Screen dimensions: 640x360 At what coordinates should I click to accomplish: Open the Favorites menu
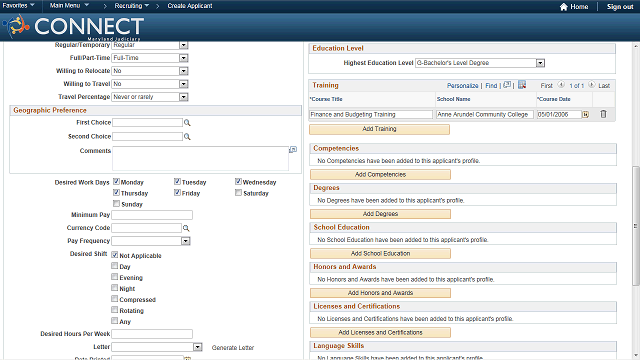coord(18,6)
